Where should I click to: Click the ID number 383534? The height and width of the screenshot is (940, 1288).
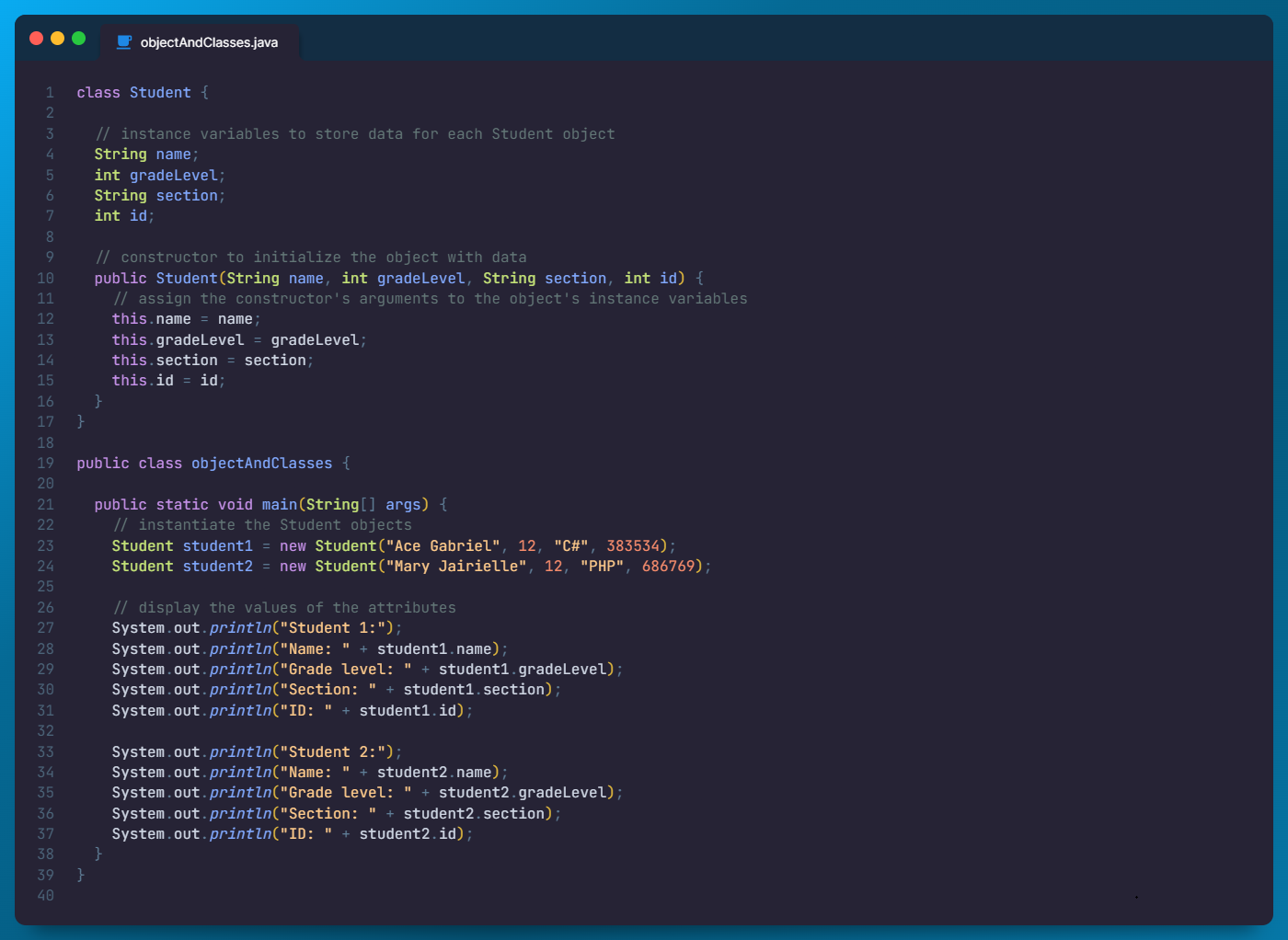click(633, 546)
